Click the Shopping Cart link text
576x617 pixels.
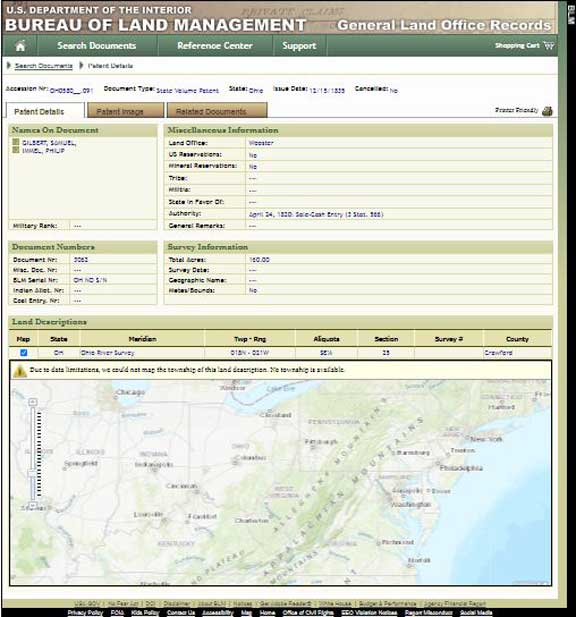[x=517, y=46]
